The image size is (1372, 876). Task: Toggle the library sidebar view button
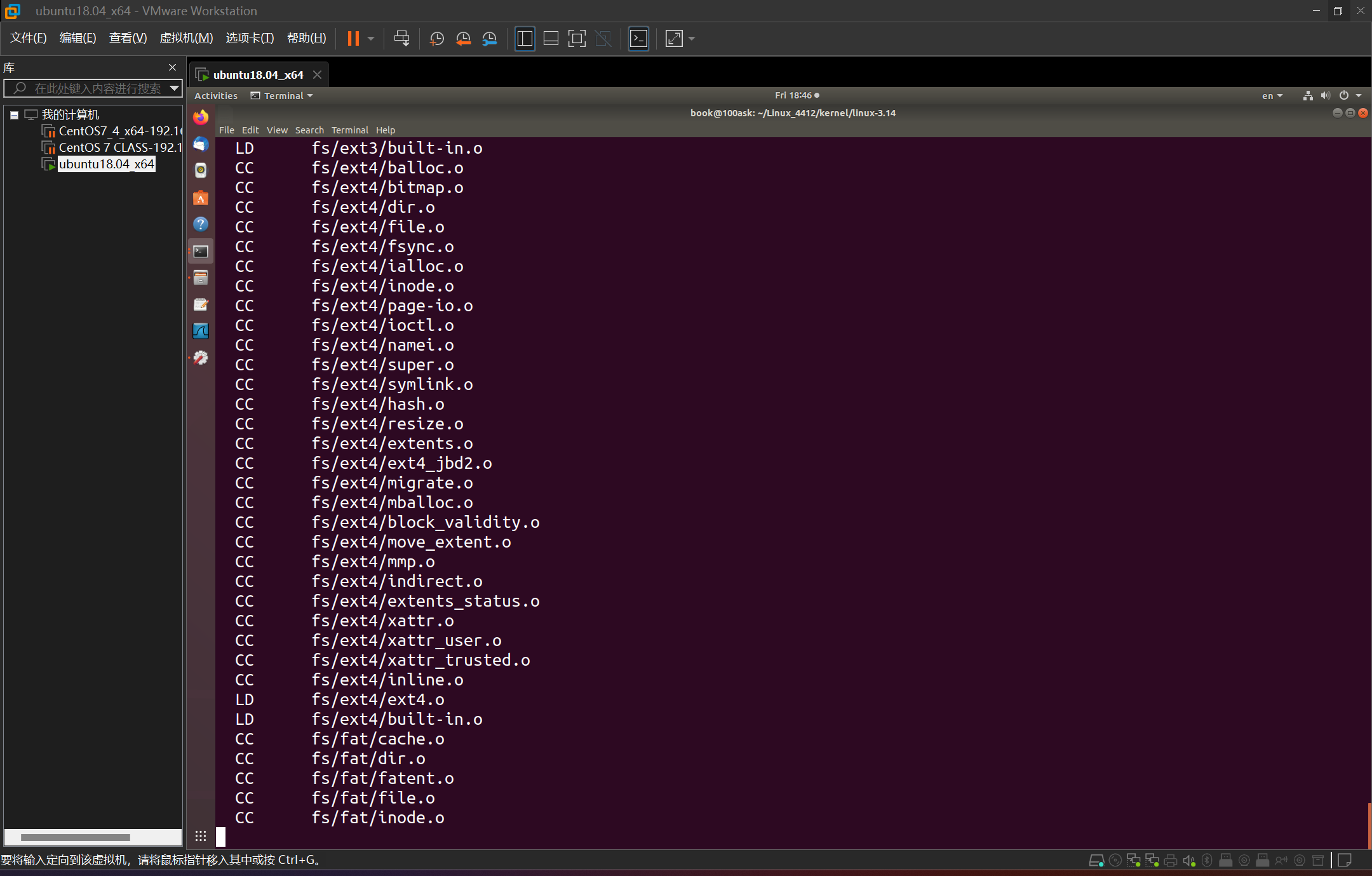525,39
